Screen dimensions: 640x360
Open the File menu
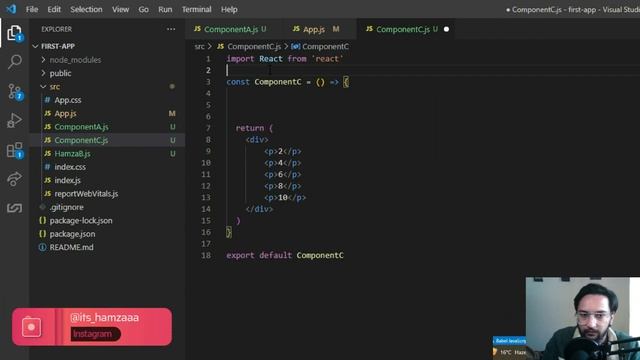click(x=32, y=9)
